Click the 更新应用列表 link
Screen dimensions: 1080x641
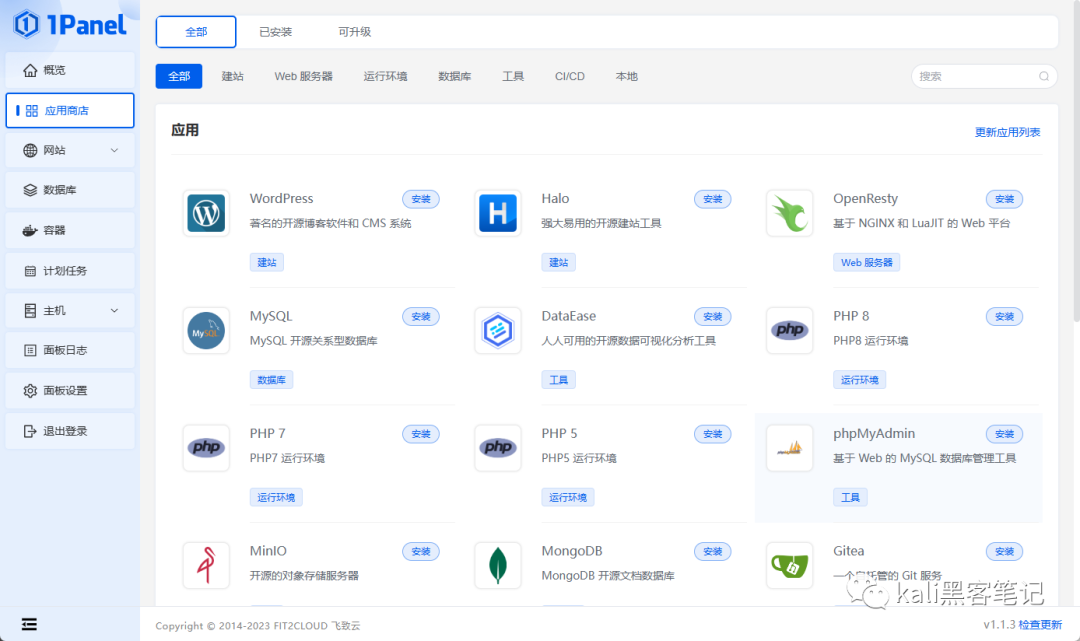point(1007,132)
